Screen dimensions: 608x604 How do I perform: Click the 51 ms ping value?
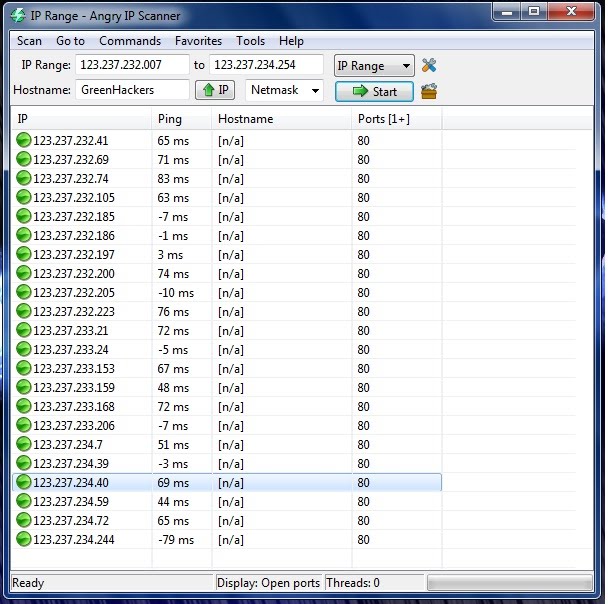tap(173, 445)
